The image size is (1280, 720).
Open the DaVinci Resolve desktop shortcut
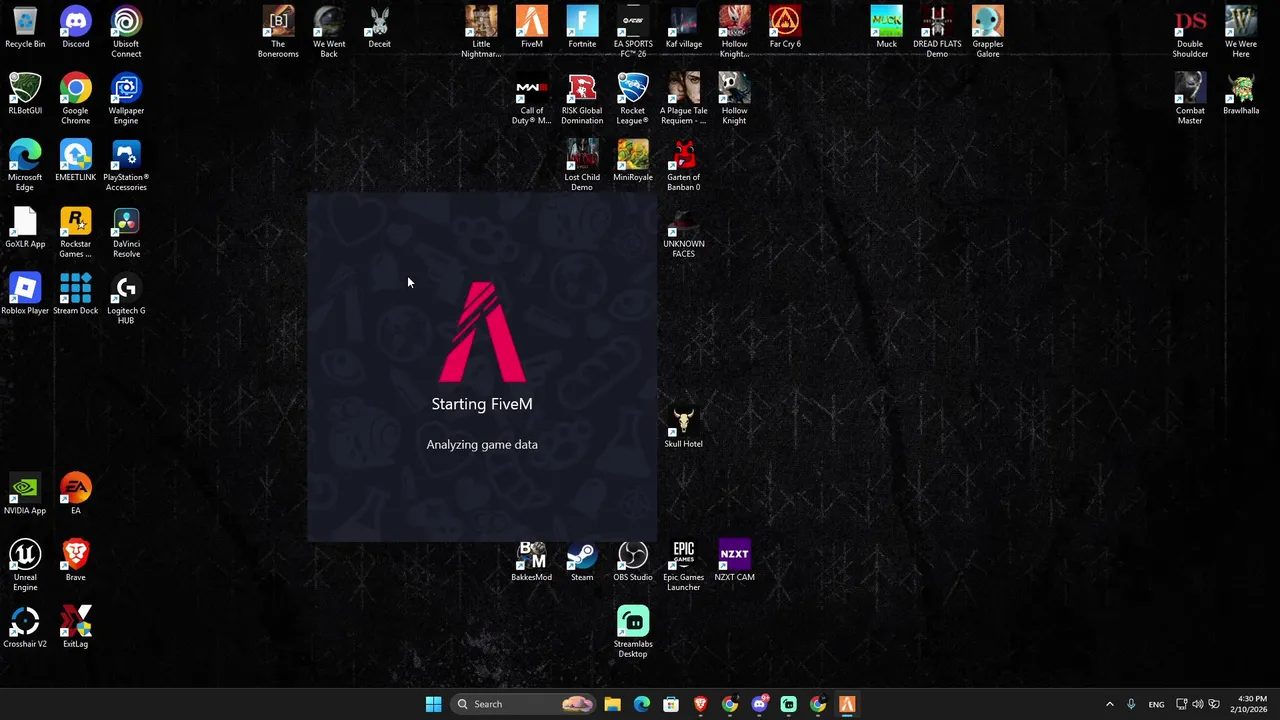click(126, 232)
